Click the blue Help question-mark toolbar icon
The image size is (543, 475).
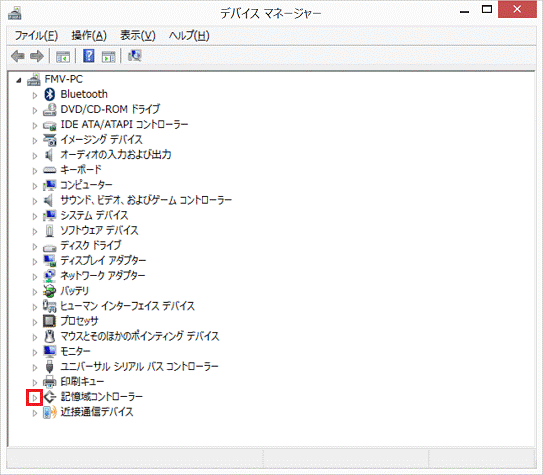coord(89,56)
